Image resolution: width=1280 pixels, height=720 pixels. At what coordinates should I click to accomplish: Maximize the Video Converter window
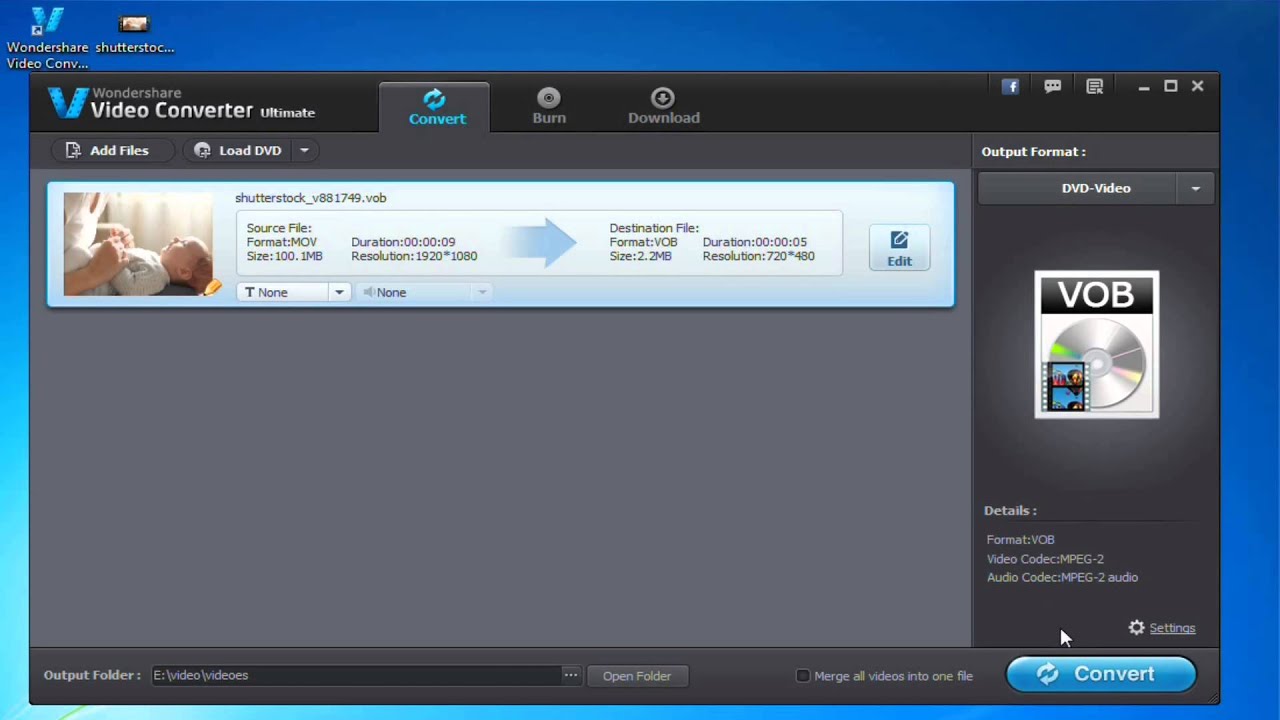[1170, 87]
